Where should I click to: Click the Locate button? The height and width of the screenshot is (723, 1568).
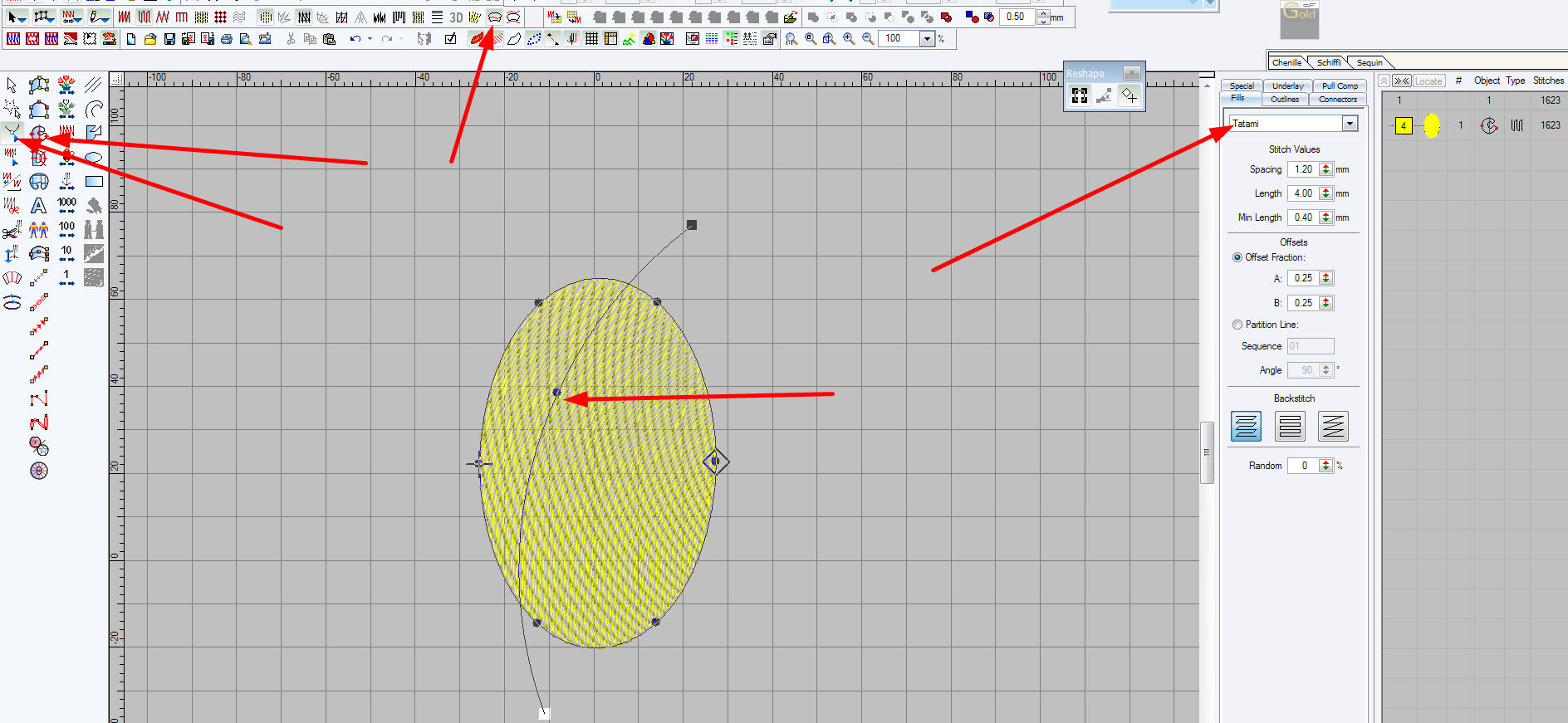coord(1428,81)
